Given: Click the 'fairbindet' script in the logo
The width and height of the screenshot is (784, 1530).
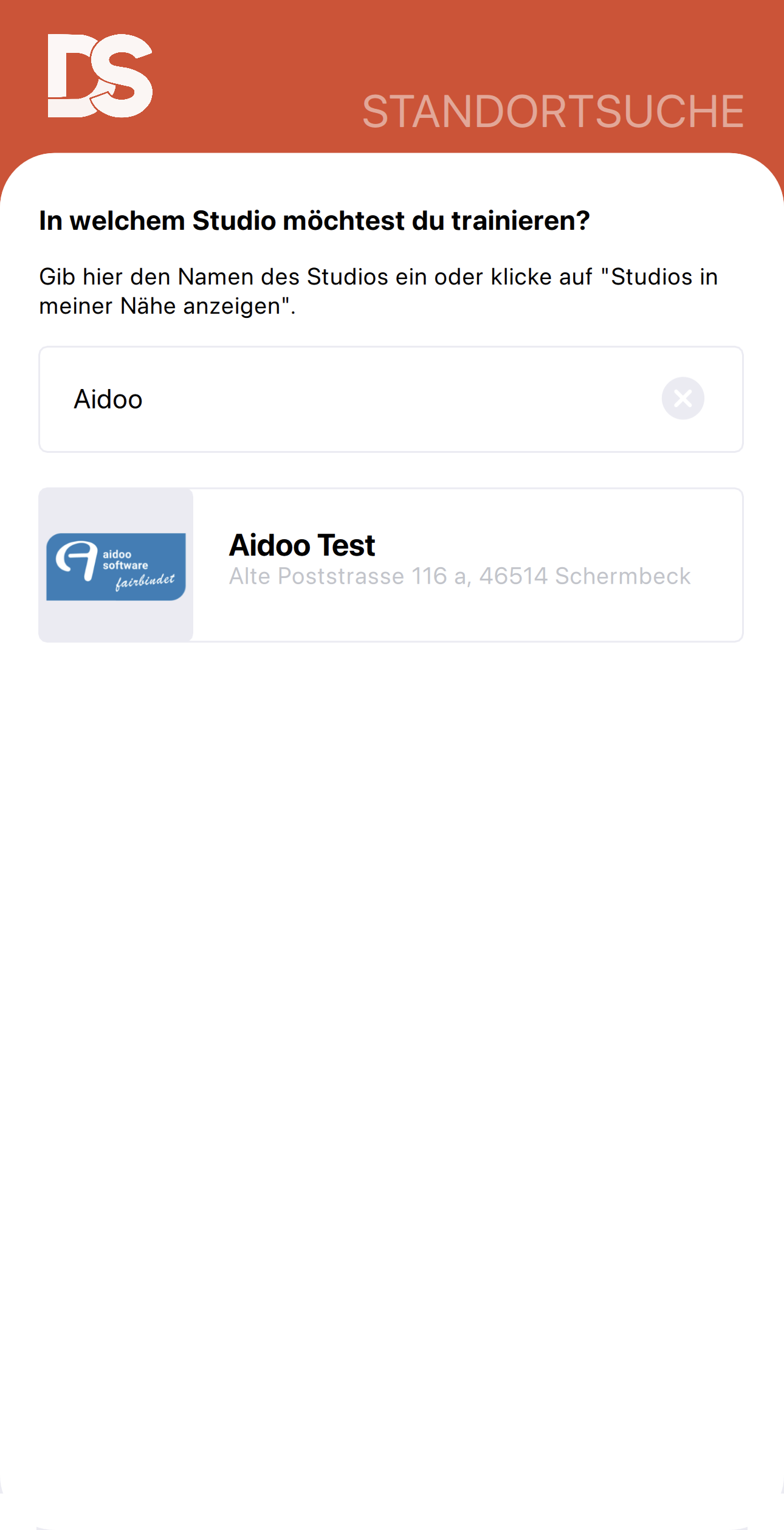Looking at the screenshot, I should click(x=145, y=582).
